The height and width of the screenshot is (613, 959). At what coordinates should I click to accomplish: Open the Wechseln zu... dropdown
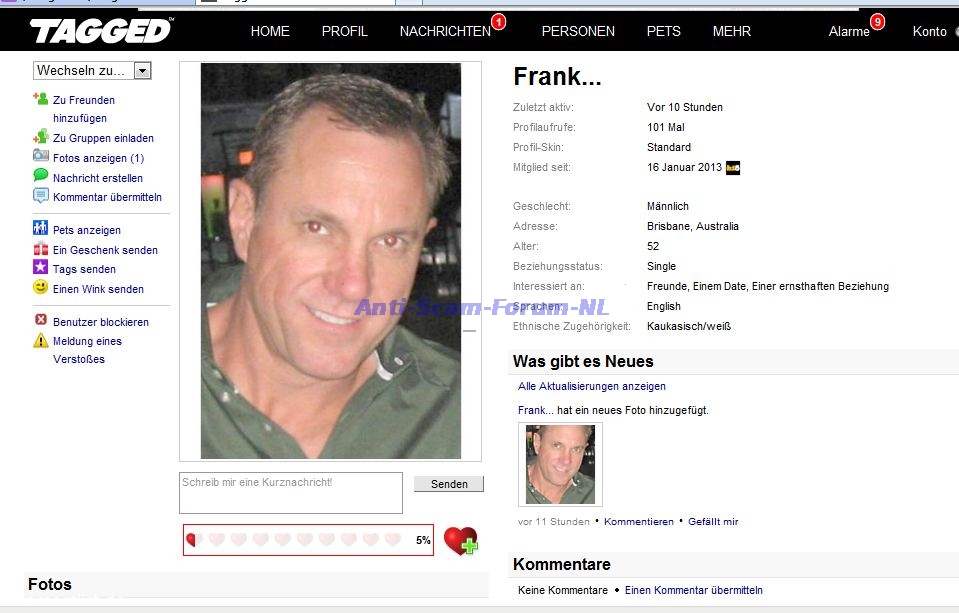click(x=92, y=71)
